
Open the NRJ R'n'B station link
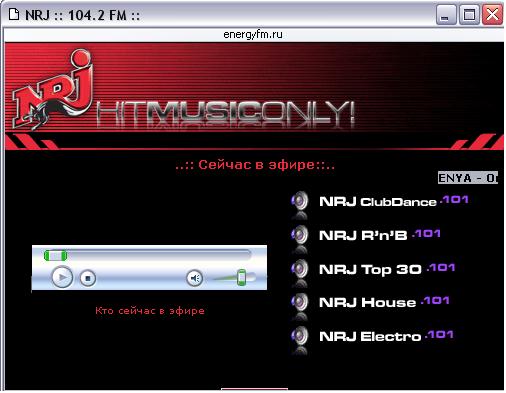380,235
